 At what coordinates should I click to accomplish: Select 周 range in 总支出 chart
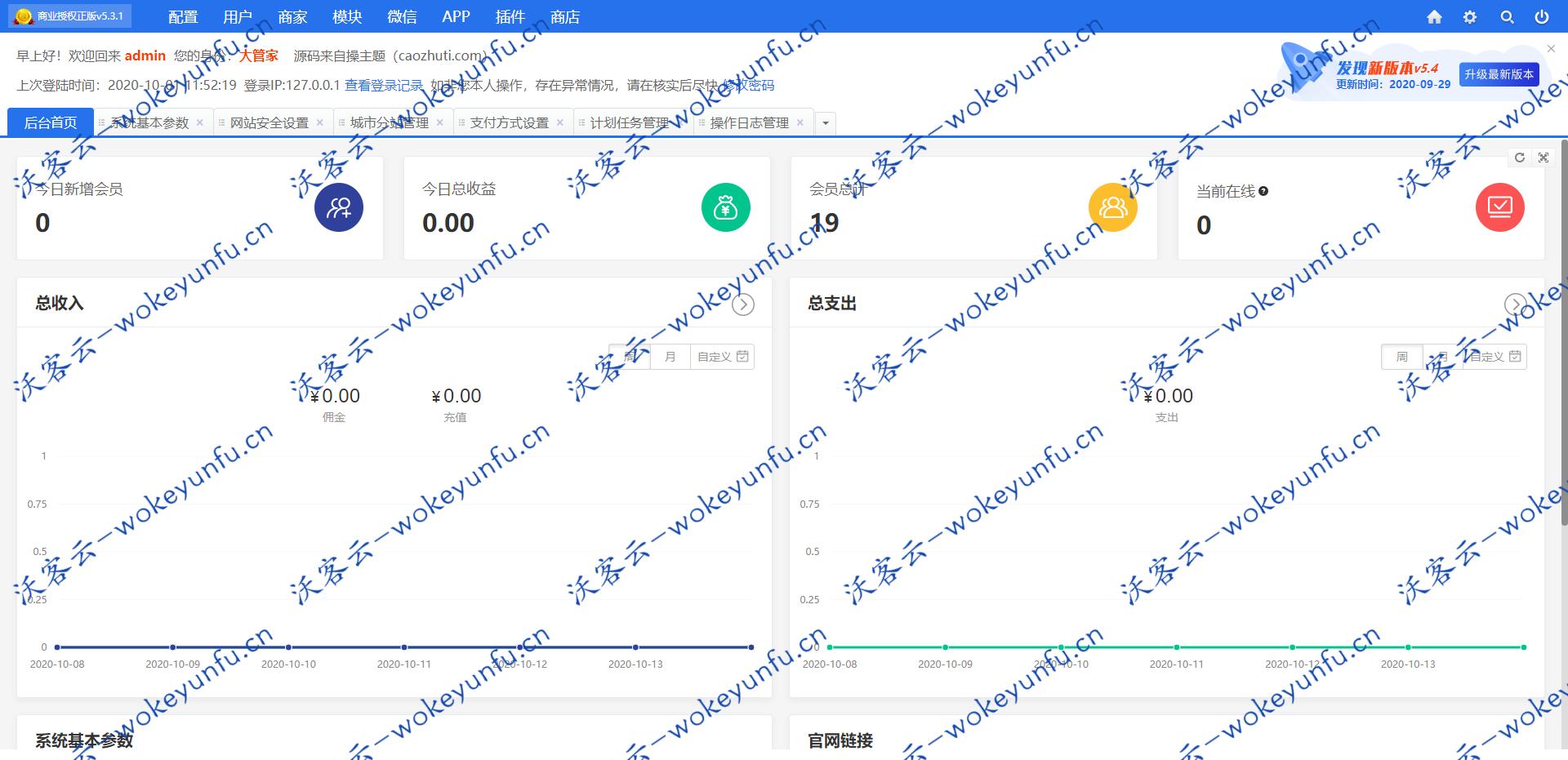pyautogui.click(x=1402, y=357)
